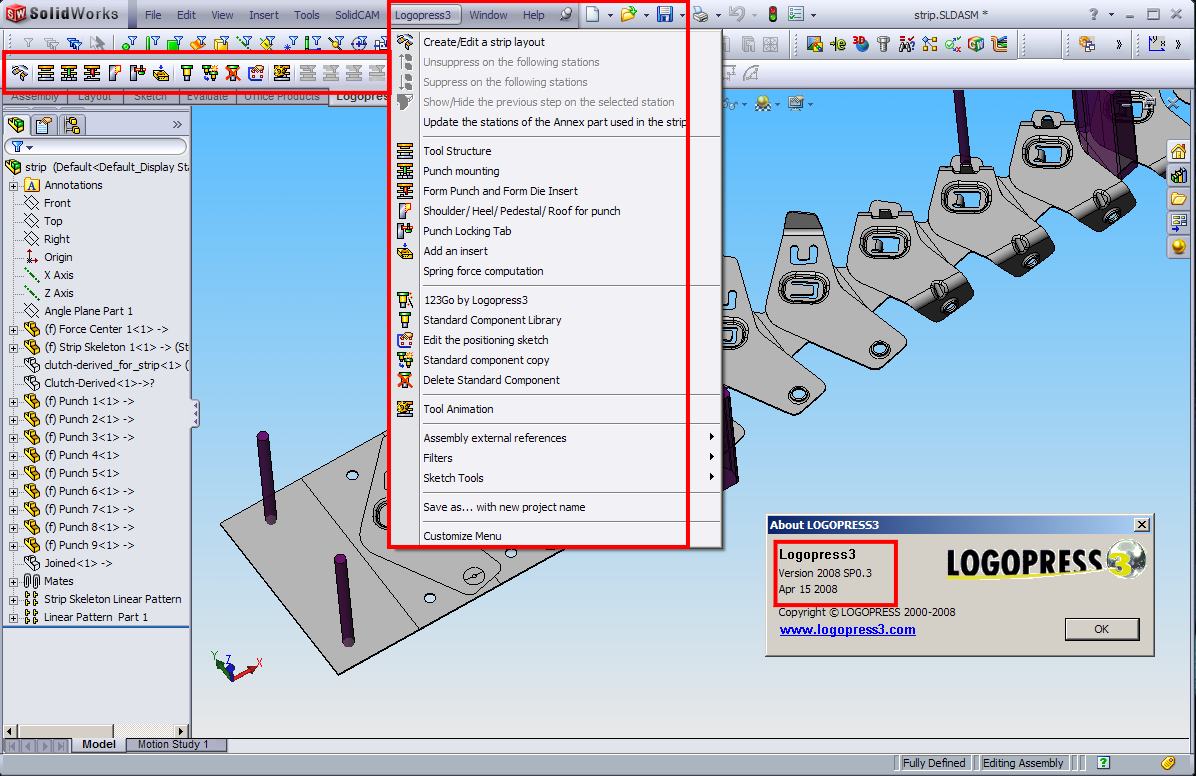Open the www.logopress3.com link
This screenshot has width=1196, height=776.
tap(847, 629)
